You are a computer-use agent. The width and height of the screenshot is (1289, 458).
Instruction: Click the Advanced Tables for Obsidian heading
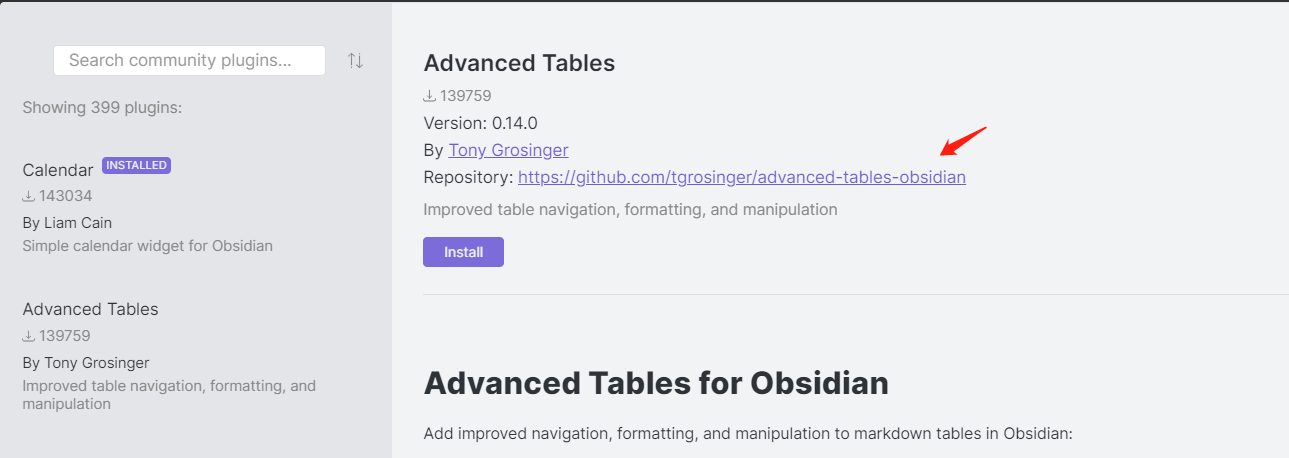656,383
